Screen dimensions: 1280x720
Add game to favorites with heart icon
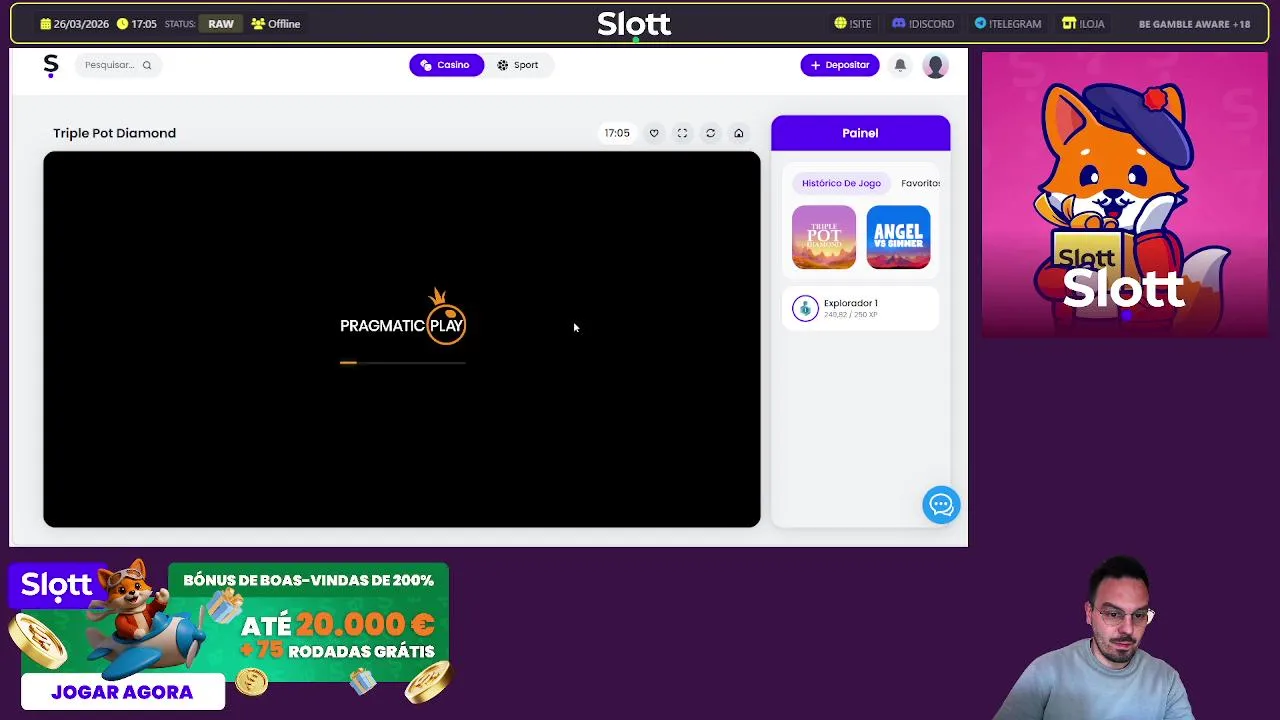[x=654, y=133]
